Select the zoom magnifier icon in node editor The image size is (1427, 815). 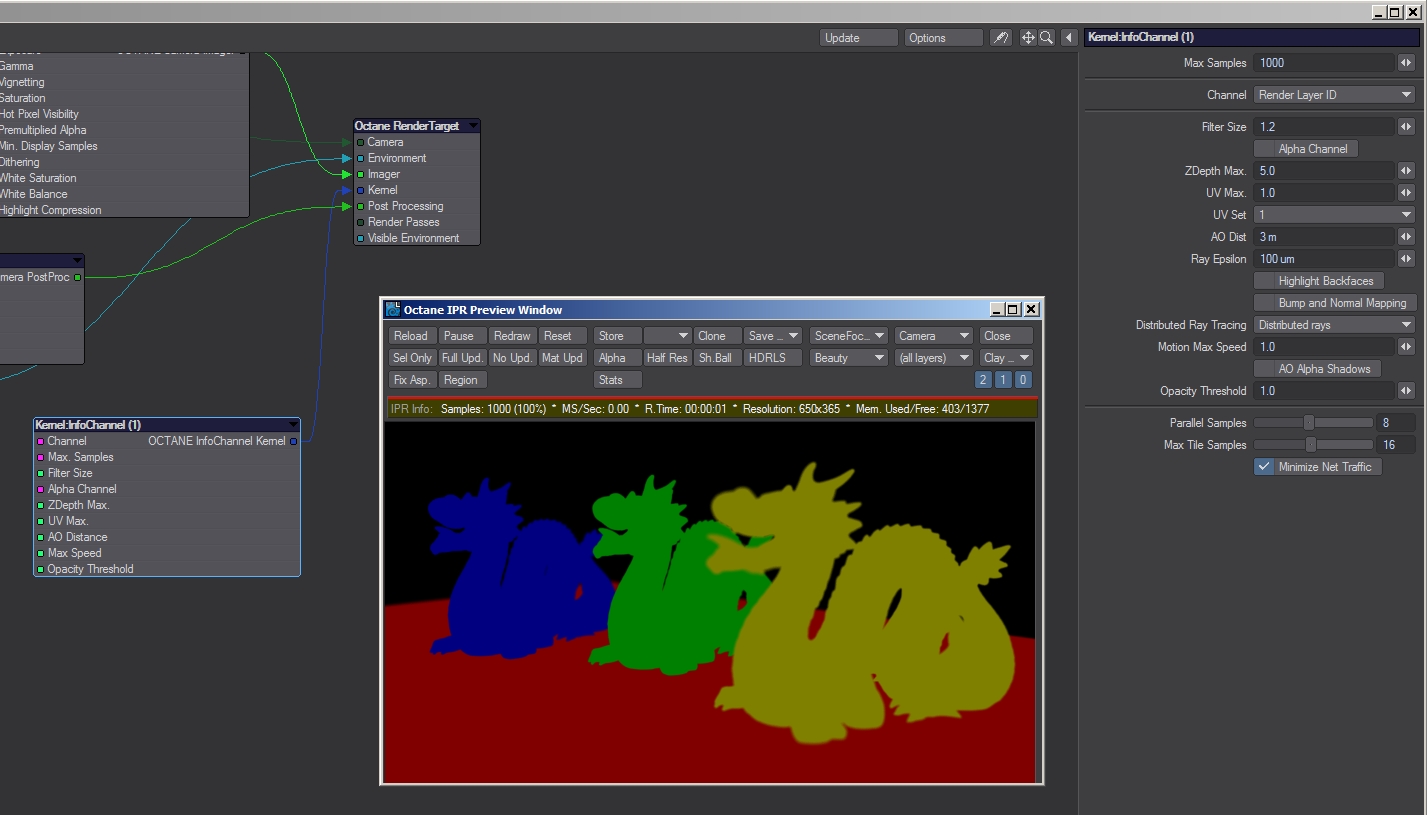(1046, 38)
